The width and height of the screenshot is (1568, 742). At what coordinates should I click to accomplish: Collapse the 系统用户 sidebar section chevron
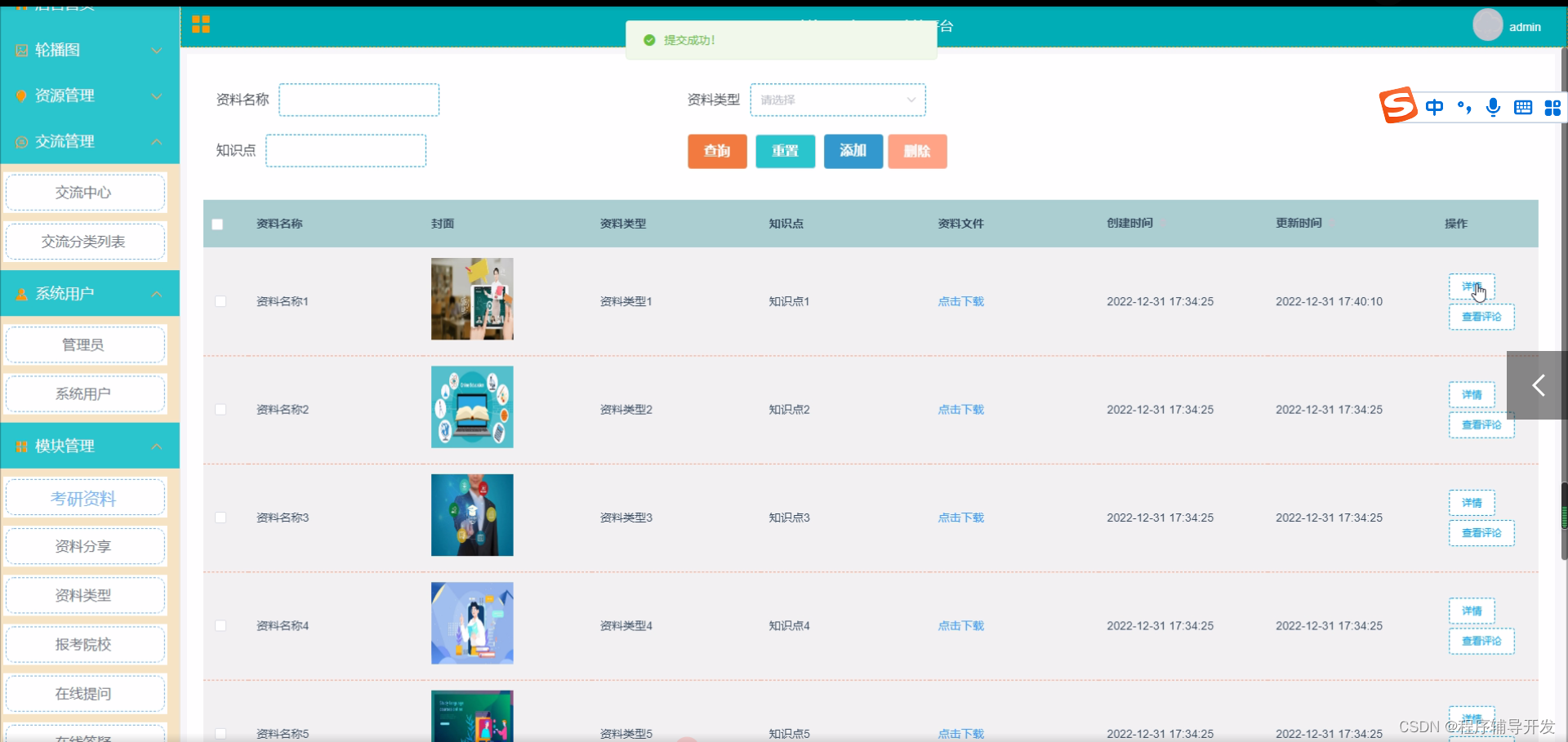click(157, 294)
